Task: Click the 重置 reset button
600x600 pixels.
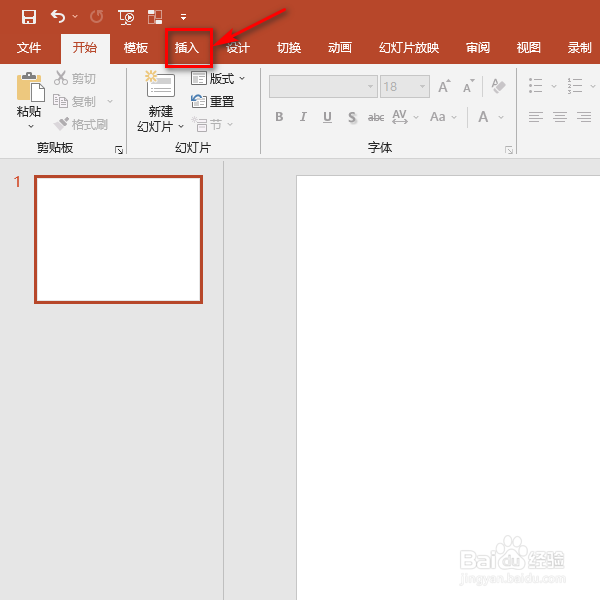Action: pos(213,101)
